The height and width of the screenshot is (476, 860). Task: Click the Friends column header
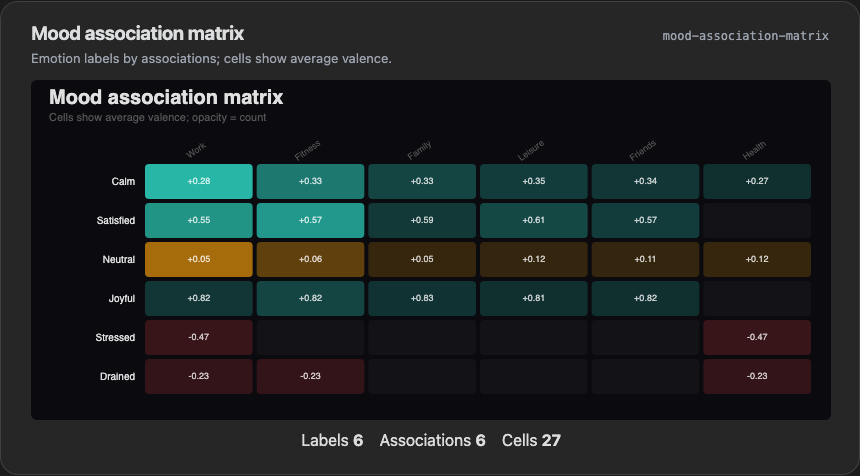coord(642,150)
